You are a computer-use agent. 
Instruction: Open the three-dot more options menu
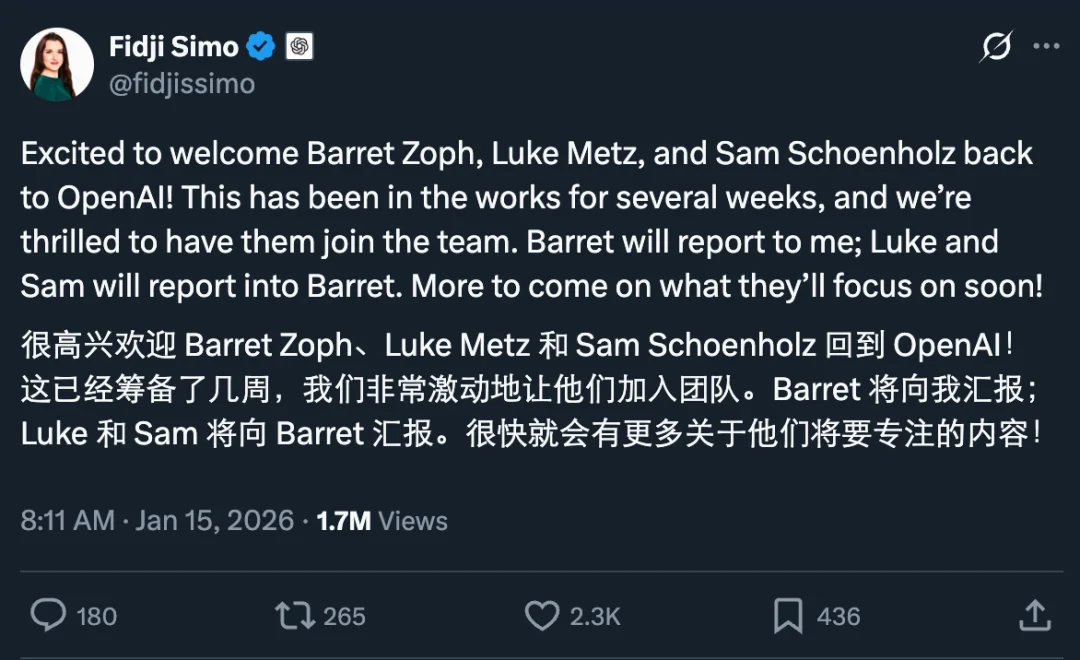click(x=1047, y=45)
